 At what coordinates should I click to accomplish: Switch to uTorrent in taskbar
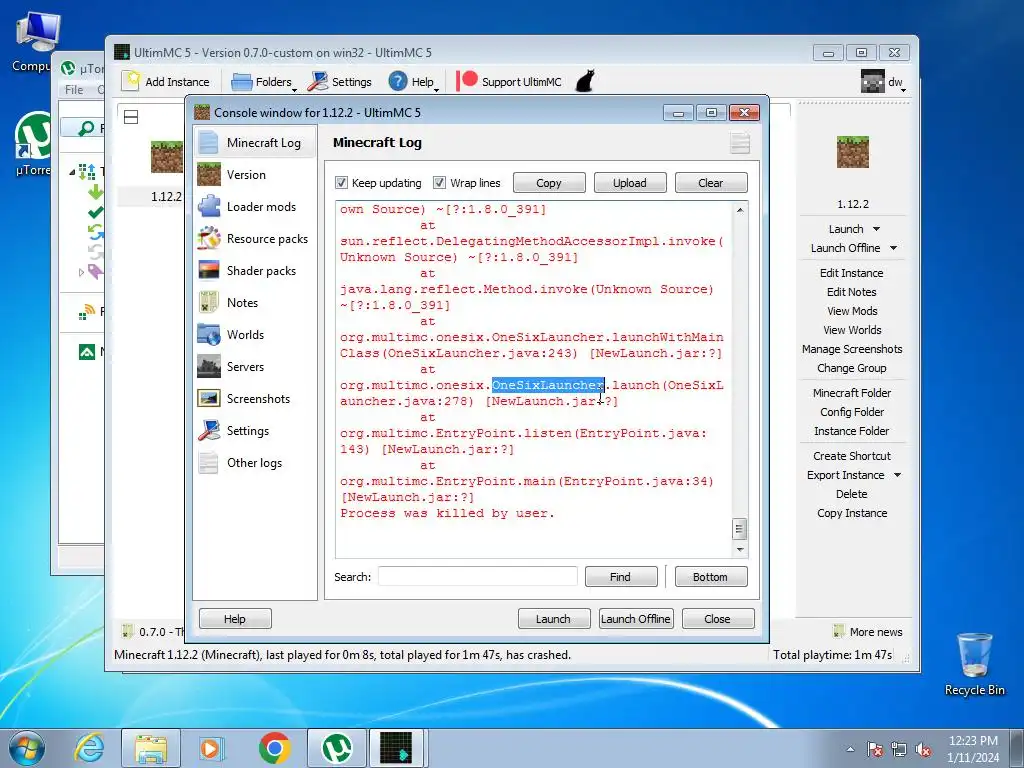coord(337,748)
